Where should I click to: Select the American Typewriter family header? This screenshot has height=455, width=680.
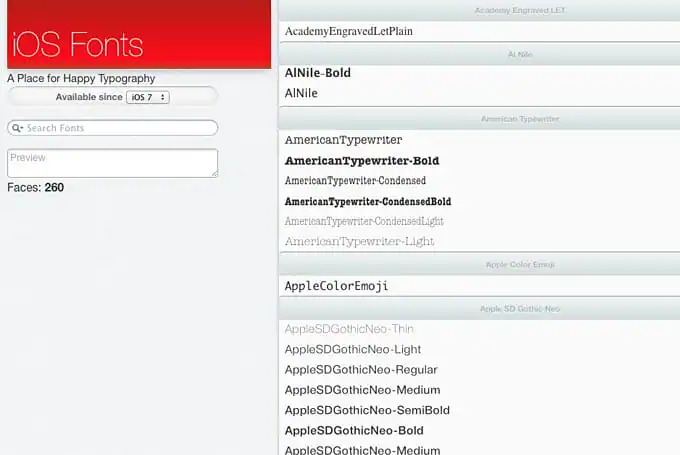(478, 118)
